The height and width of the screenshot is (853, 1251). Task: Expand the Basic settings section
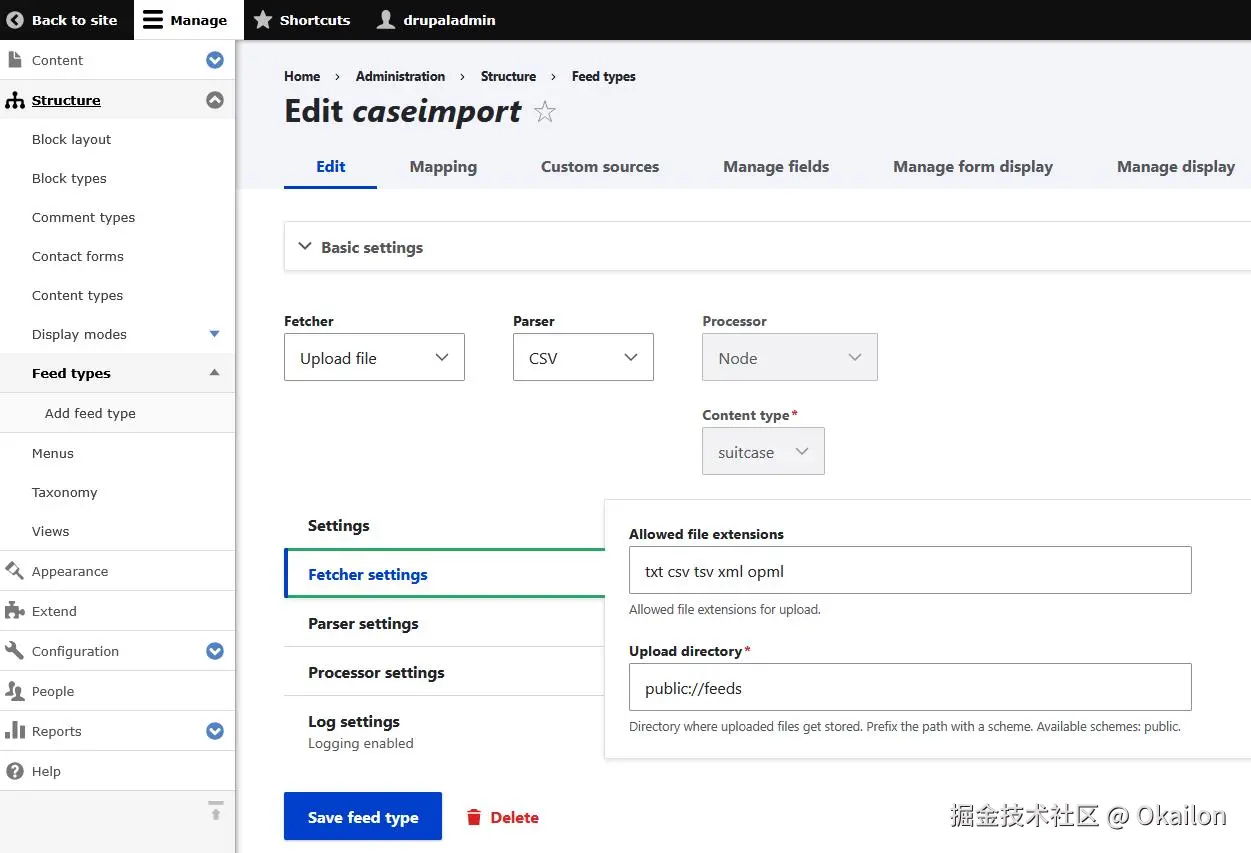[x=767, y=247]
